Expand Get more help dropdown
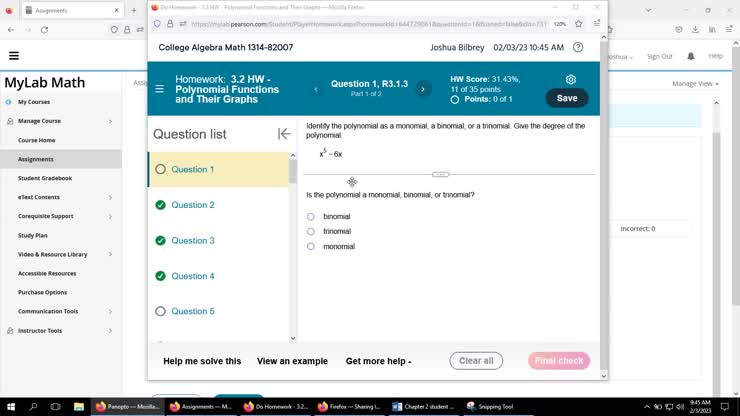The height and width of the screenshot is (416, 740). (x=378, y=361)
